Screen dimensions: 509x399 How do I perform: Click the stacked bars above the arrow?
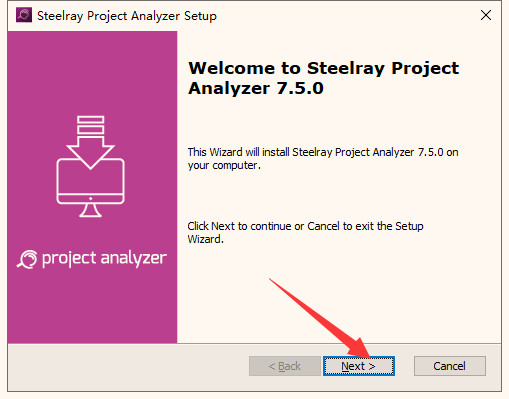point(90,125)
